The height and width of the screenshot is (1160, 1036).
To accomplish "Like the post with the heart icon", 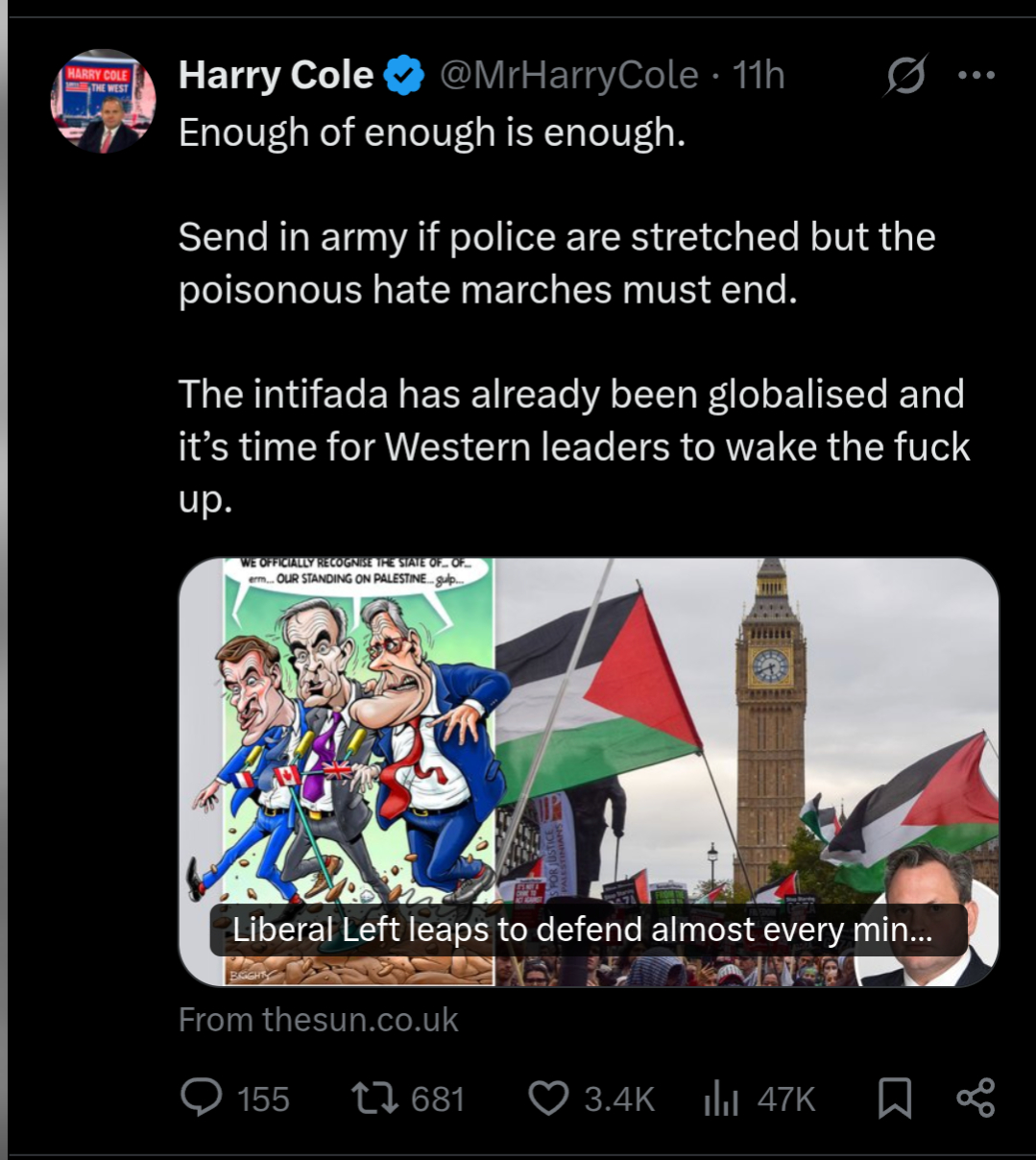I will coord(549,1098).
